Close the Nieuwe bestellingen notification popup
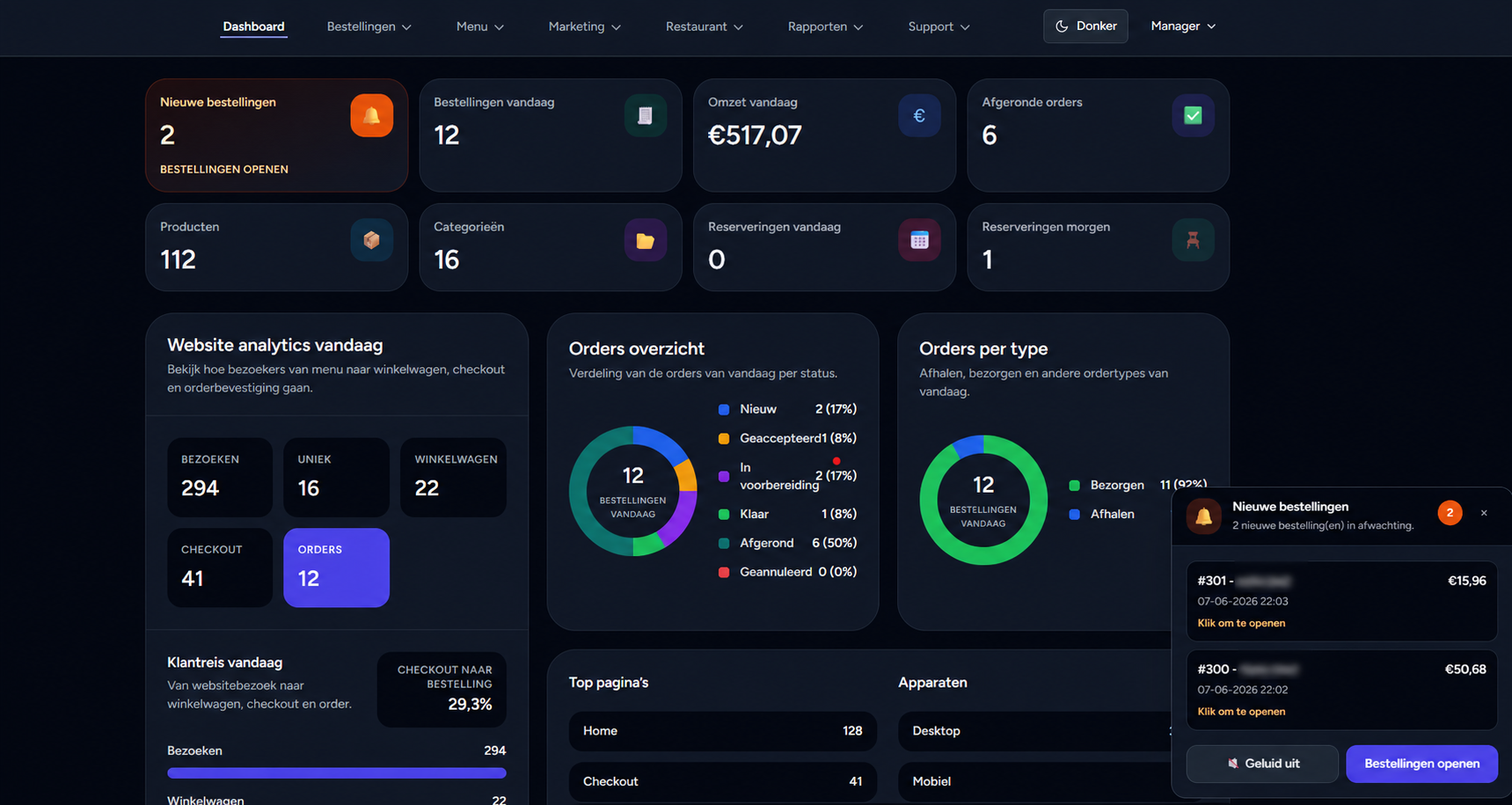The height and width of the screenshot is (805, 1512). click(1484, 513)
